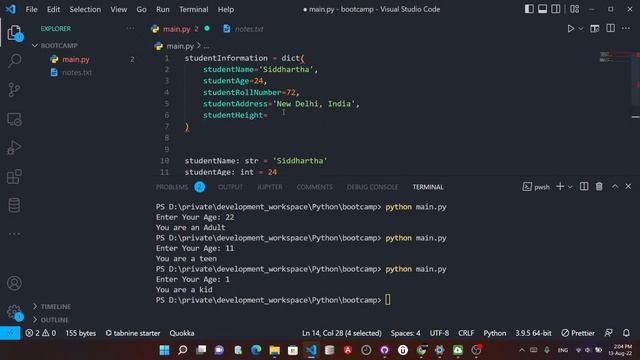640x360 pixels.
Task: Switch to the TERMINAL panel tab
Action: pos(428,187)
